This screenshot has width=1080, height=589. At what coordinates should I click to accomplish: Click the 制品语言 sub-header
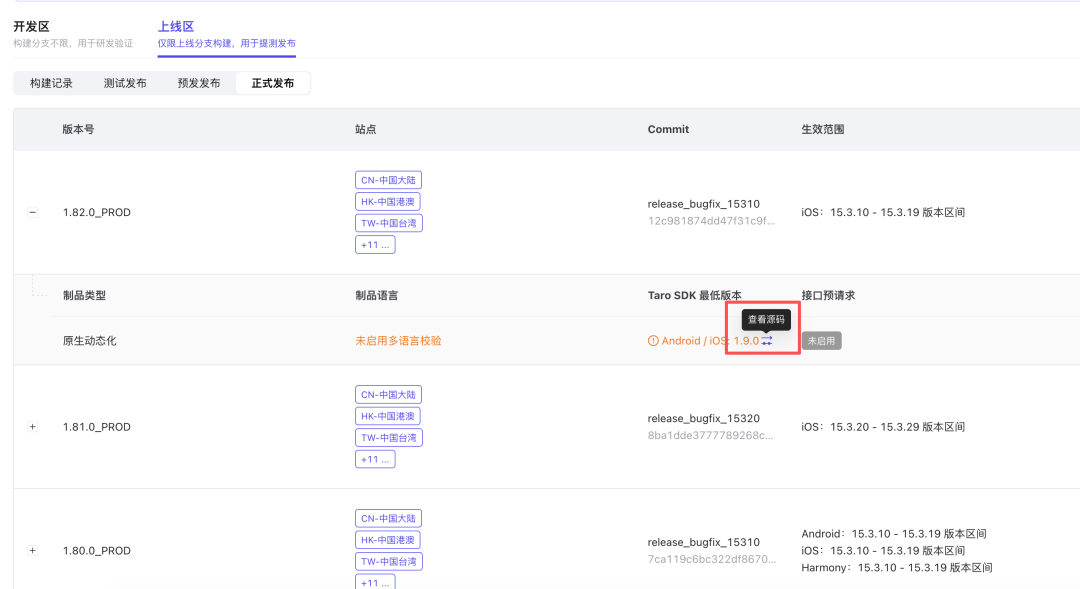377,296
